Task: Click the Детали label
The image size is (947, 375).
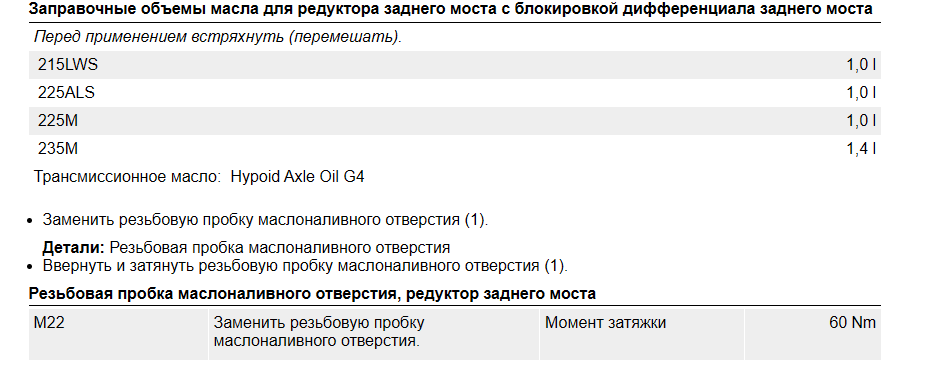Action: coord(74,248)
